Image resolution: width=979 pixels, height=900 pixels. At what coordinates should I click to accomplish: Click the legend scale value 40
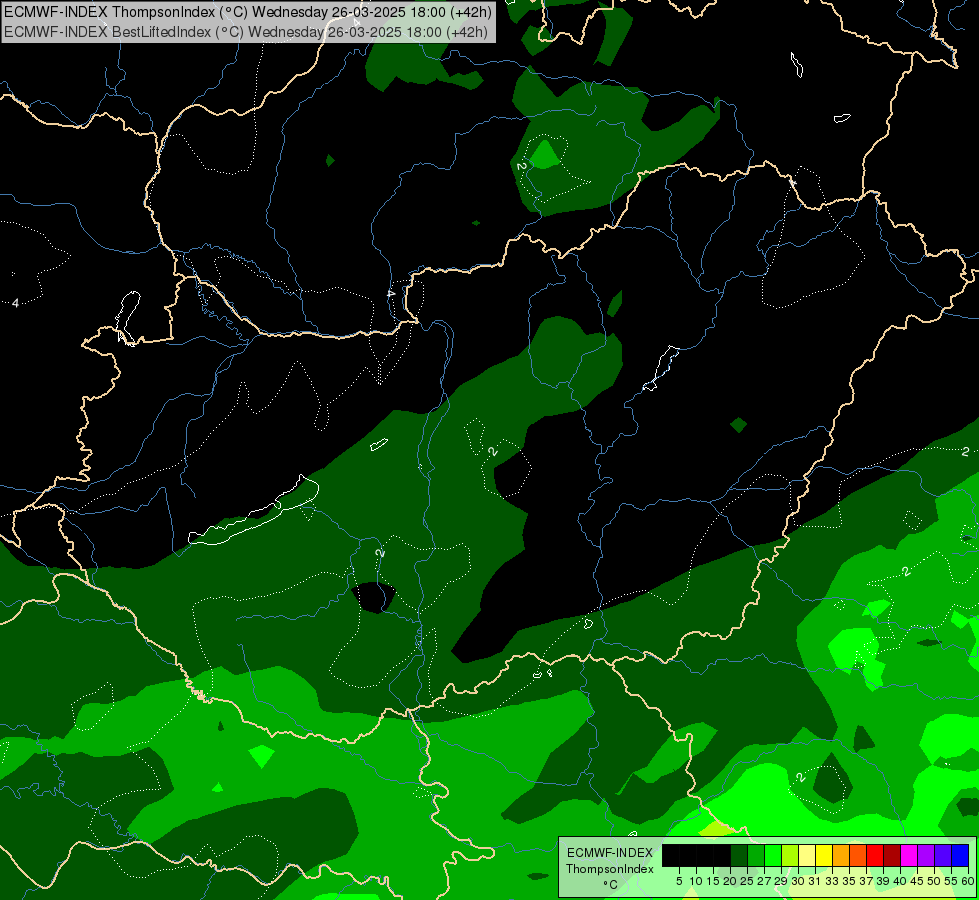900,881
